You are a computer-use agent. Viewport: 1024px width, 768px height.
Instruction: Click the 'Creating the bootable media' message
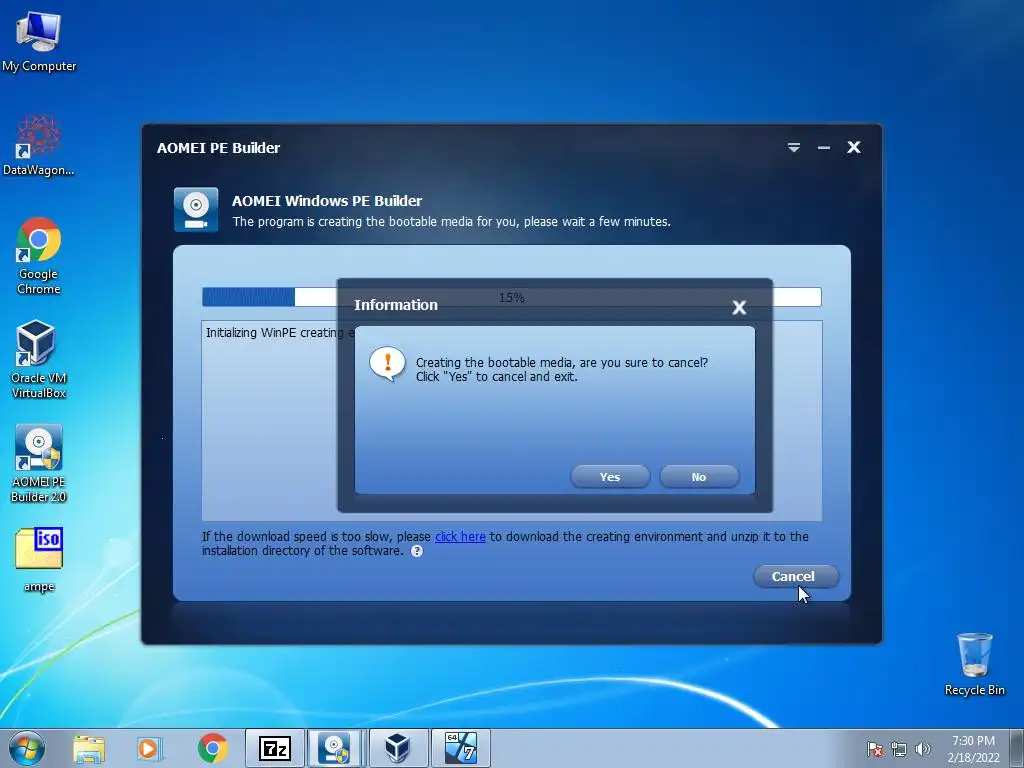[x=562, y=369]
